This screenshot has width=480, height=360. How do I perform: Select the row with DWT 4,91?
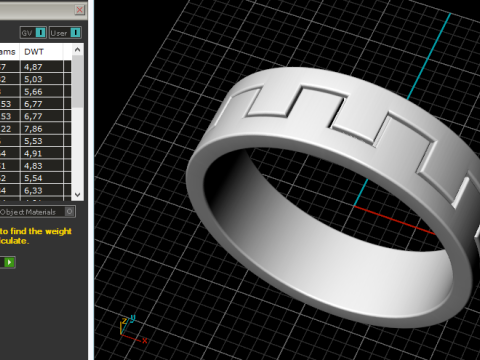coord(35,153)
